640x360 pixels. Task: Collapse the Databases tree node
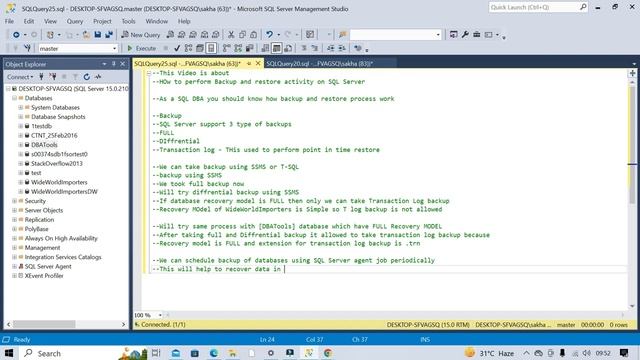point(14,98)
